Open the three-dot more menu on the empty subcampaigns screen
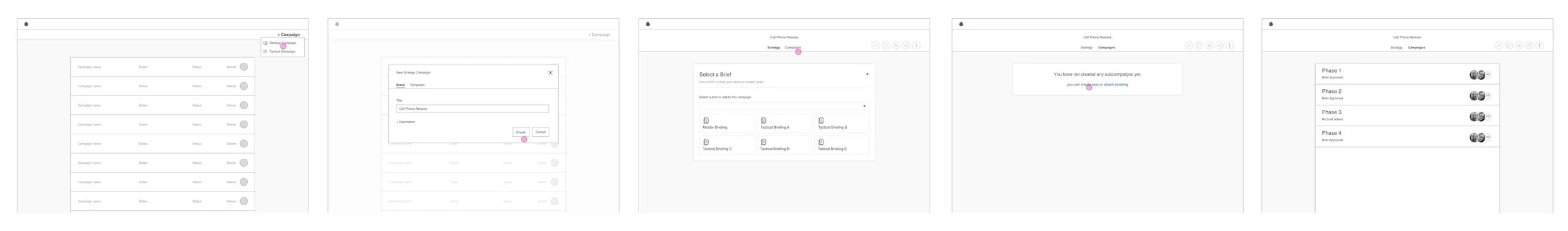1568x231 pixels. 1229,46
